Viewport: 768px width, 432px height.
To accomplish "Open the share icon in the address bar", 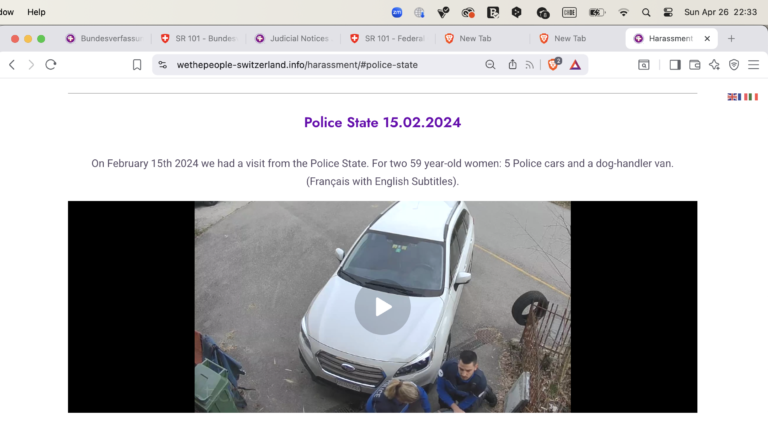I will pyautogui.click(x=512, y=64).
